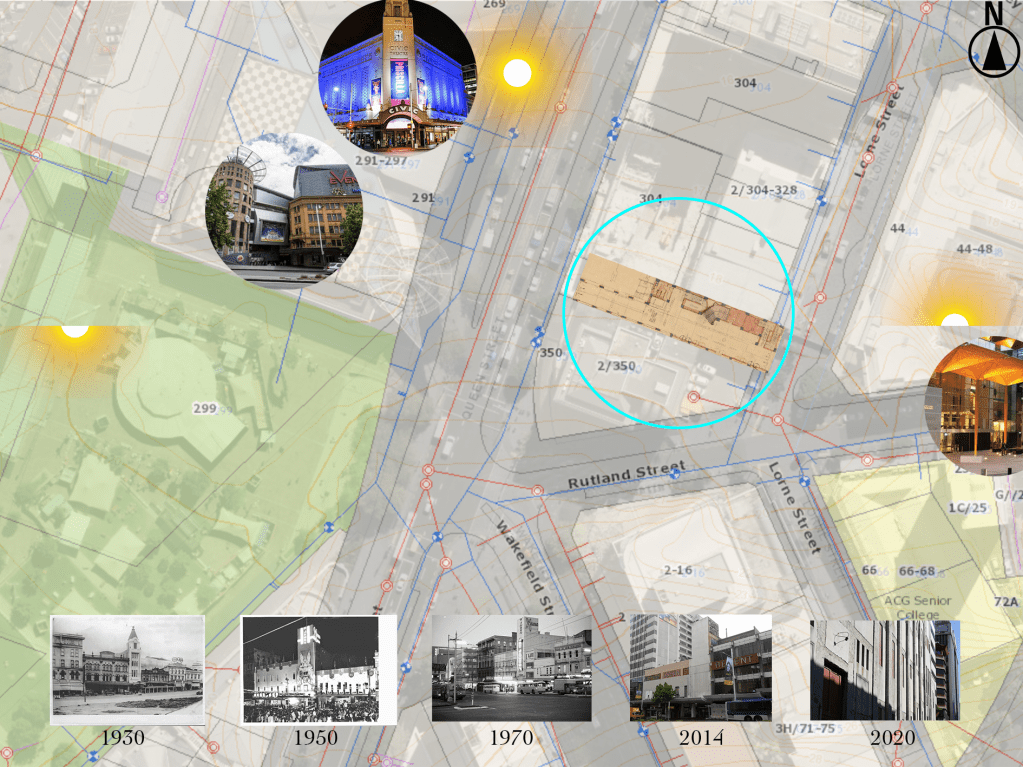Select the orange floor plan inside cyan circle
1023x767 pixels.
(x=675, y=312)
